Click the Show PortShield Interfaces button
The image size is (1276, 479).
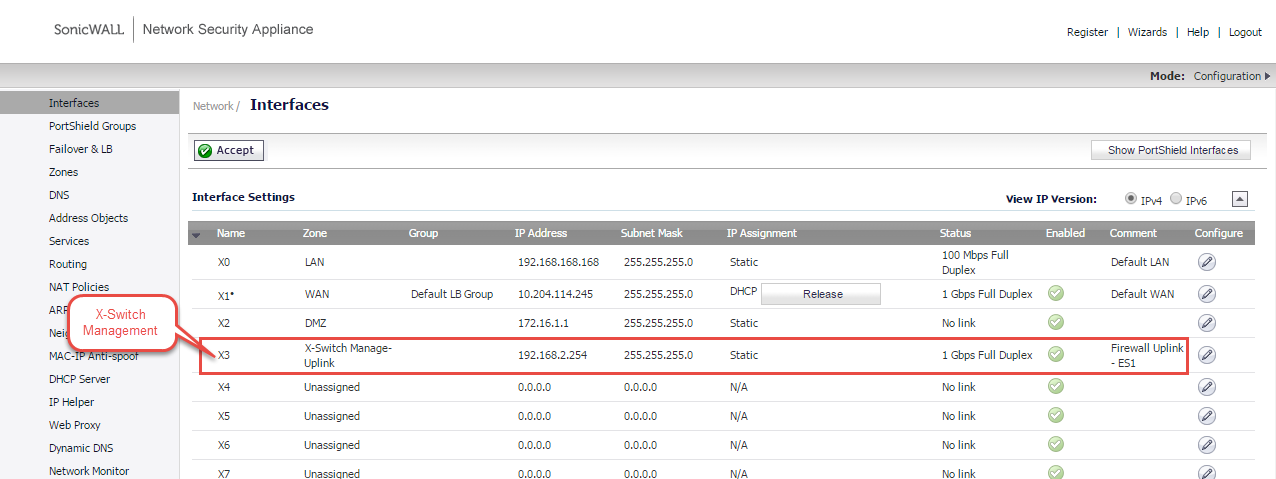point(1171,150)
